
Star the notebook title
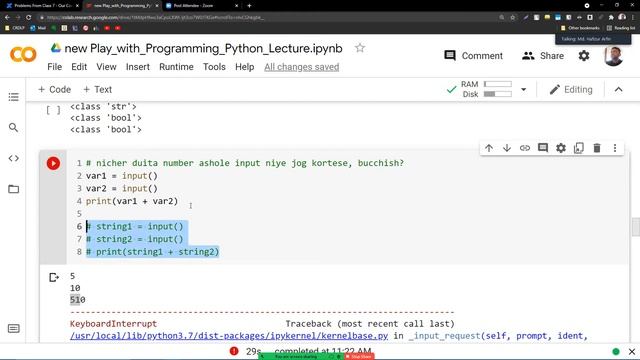[360, 48]
